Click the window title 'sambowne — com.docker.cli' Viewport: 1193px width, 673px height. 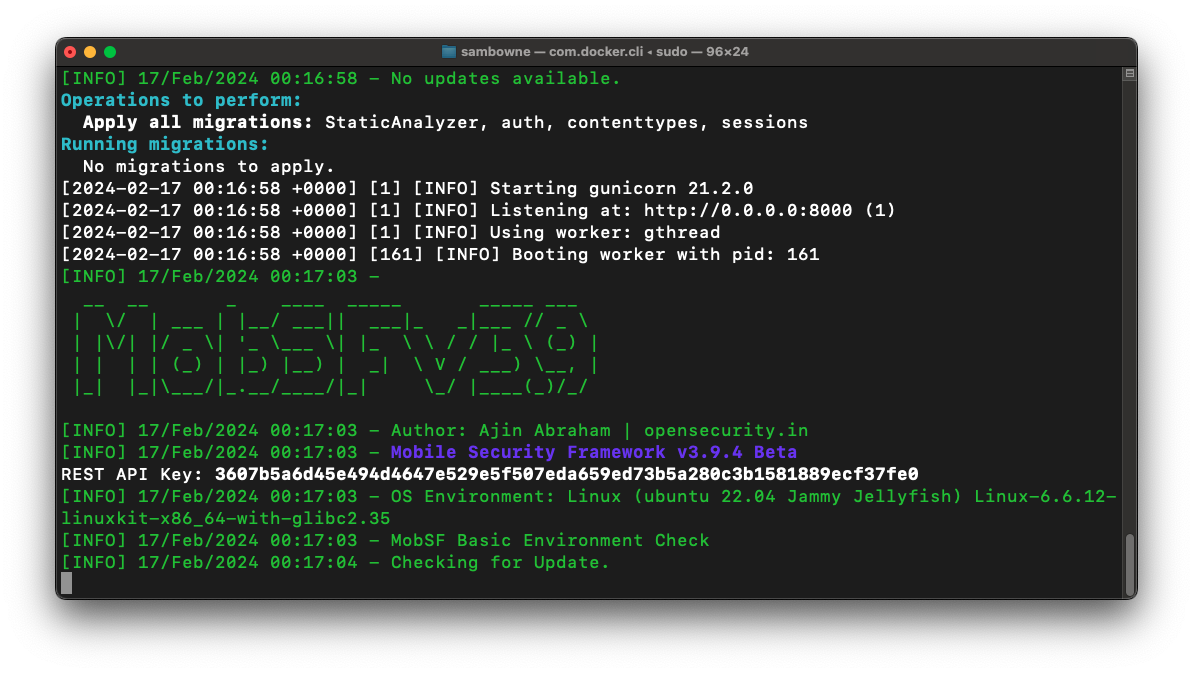click(552, 52)
